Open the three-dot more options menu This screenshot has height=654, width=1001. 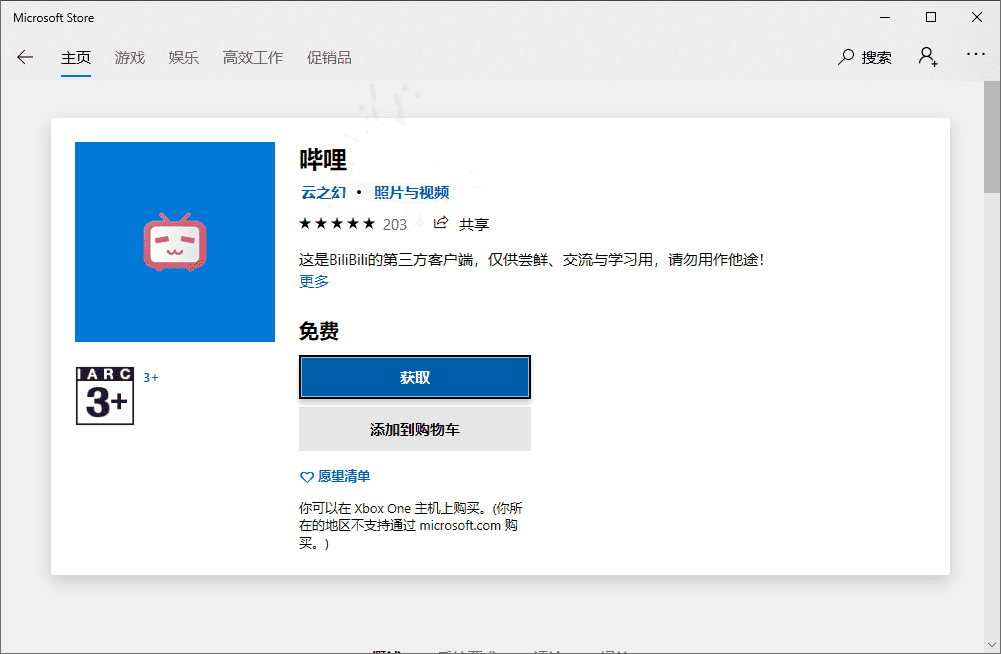975,55
